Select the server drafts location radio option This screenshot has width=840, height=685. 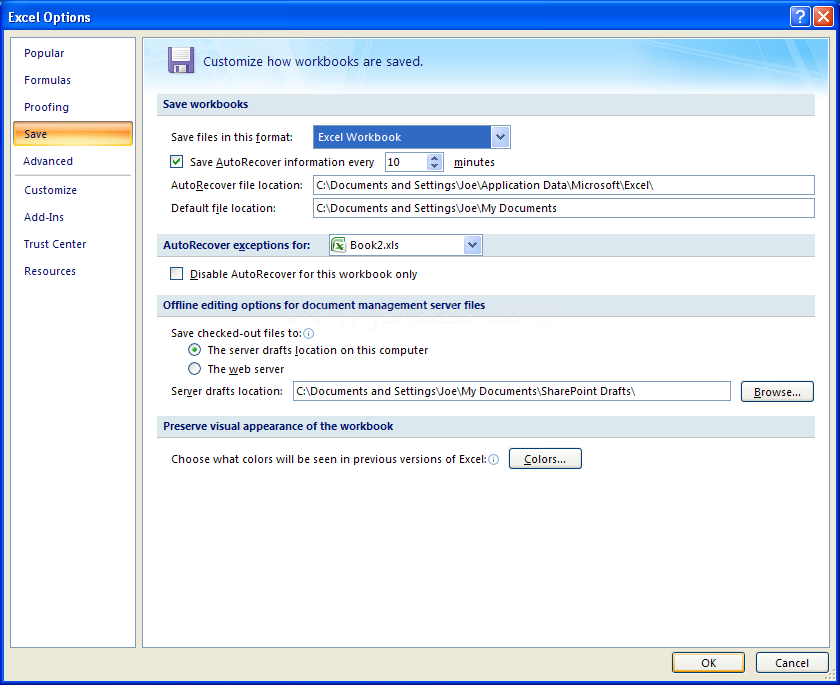(194, 350)
